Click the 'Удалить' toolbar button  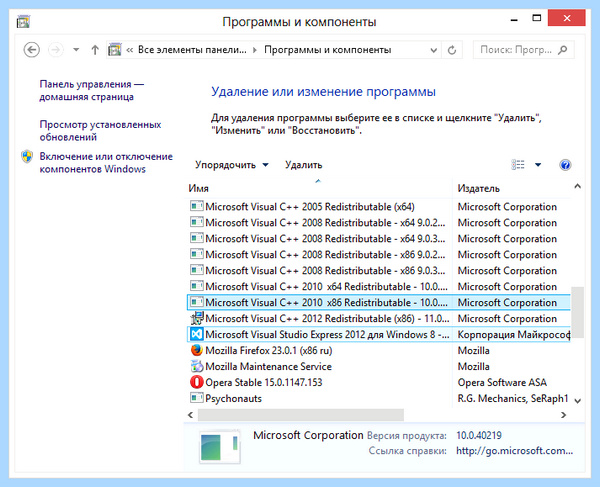tap(304, 165)
